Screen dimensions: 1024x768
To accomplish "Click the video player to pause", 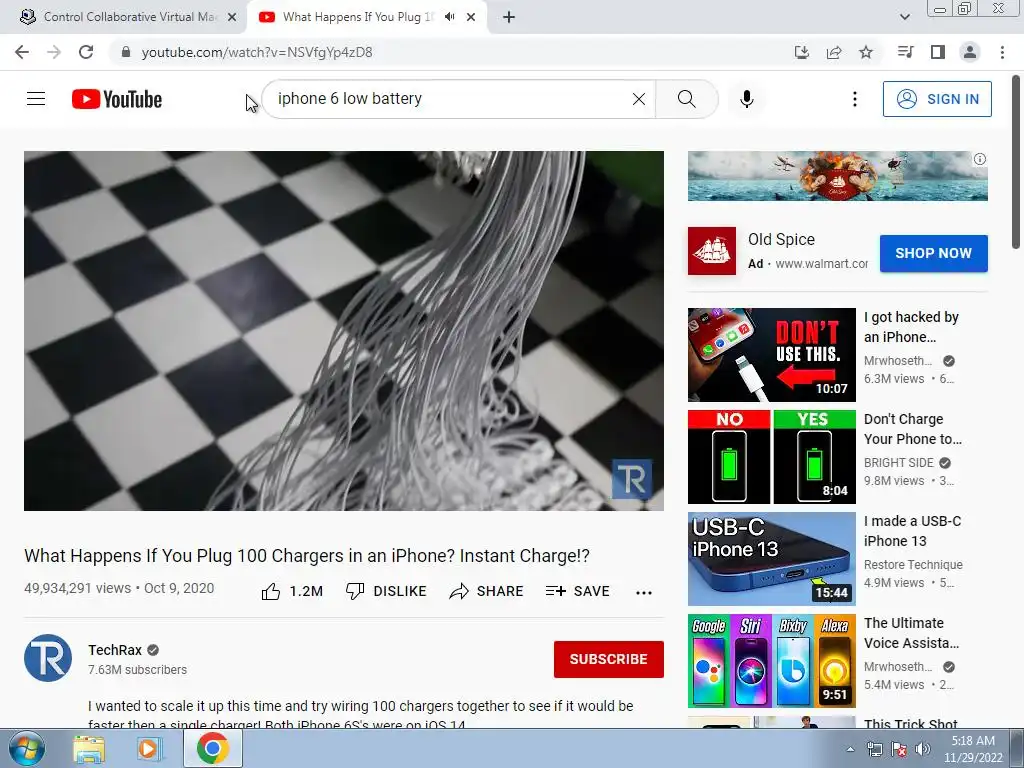I will (x=344, y=330).
